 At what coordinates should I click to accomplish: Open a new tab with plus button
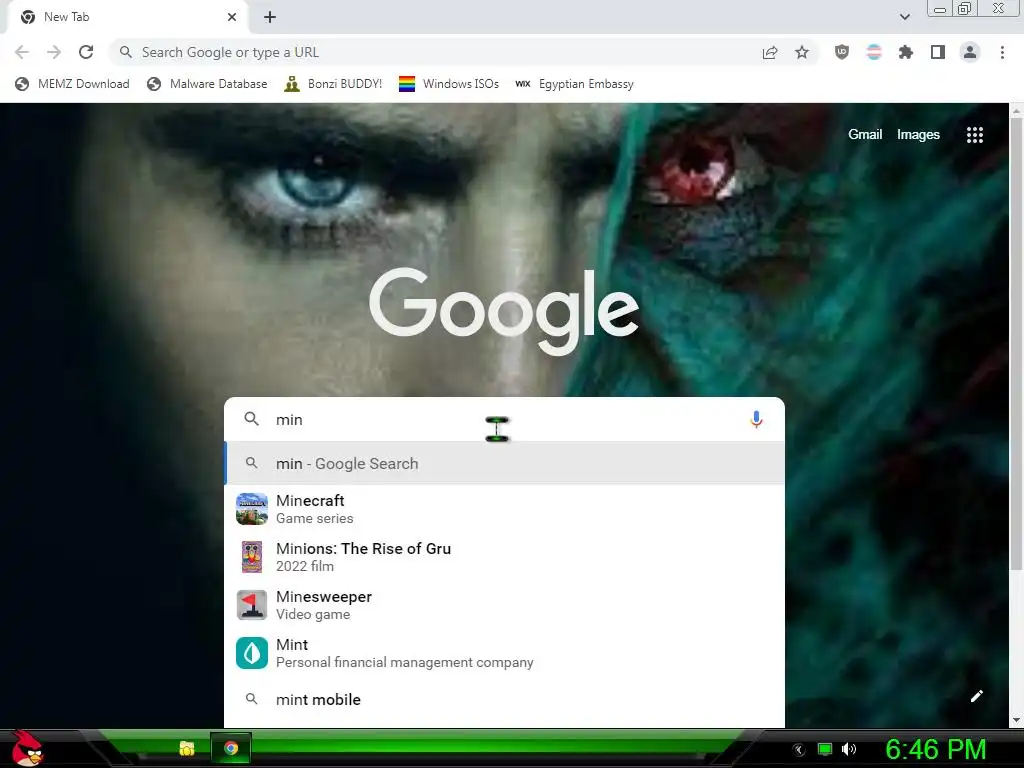(x=270, y=17)
